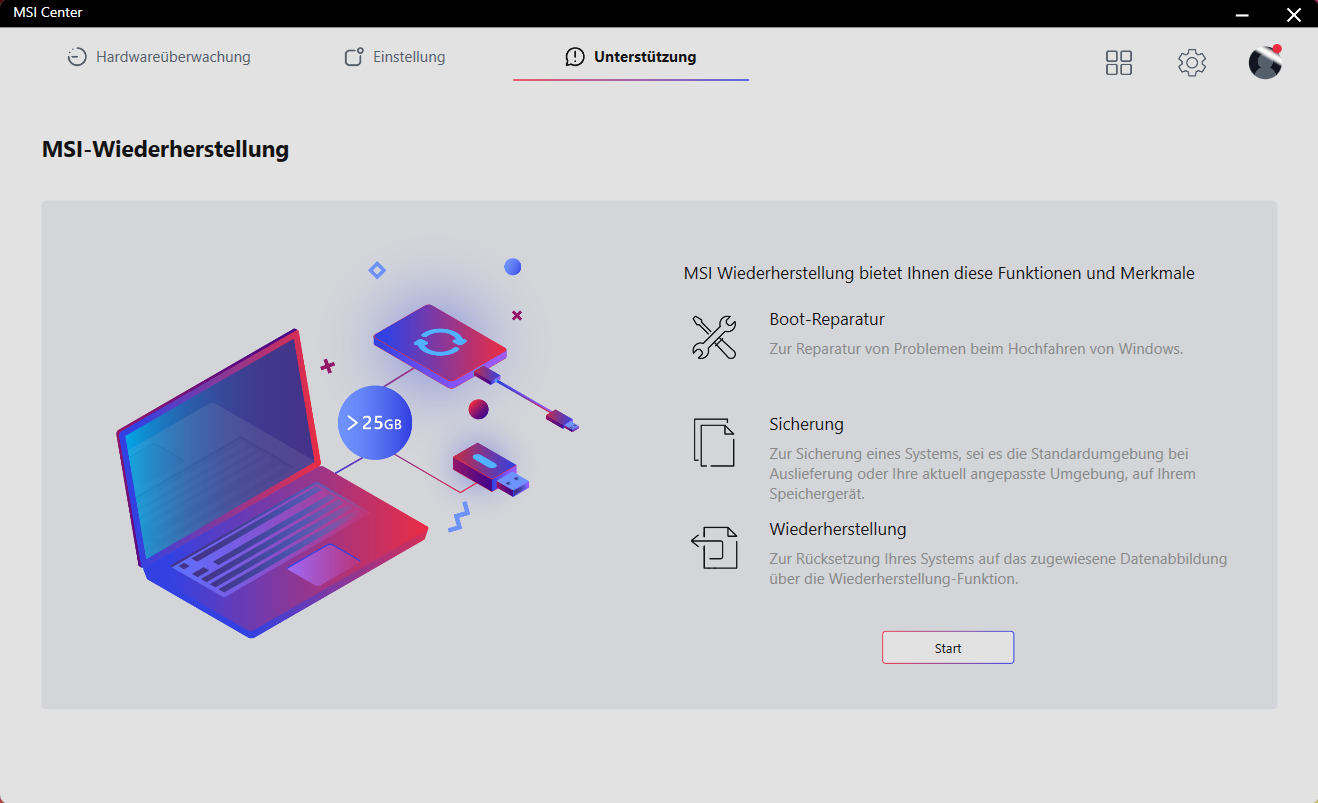Click the Sicherung stacked documents icon

pyautogui.click(x=714, y=442)
